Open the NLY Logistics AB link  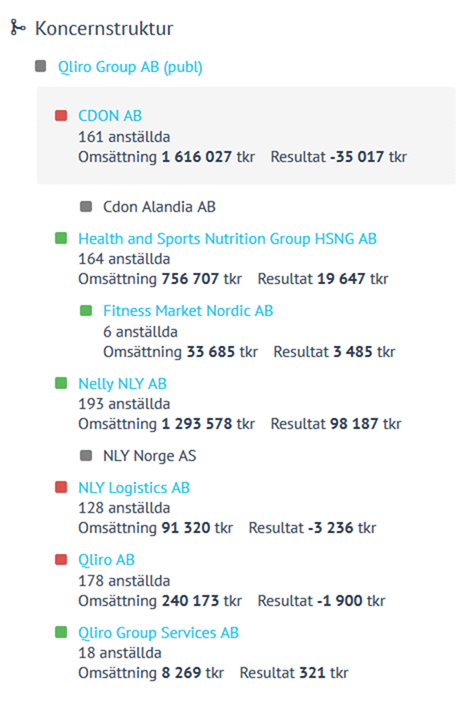134,488
